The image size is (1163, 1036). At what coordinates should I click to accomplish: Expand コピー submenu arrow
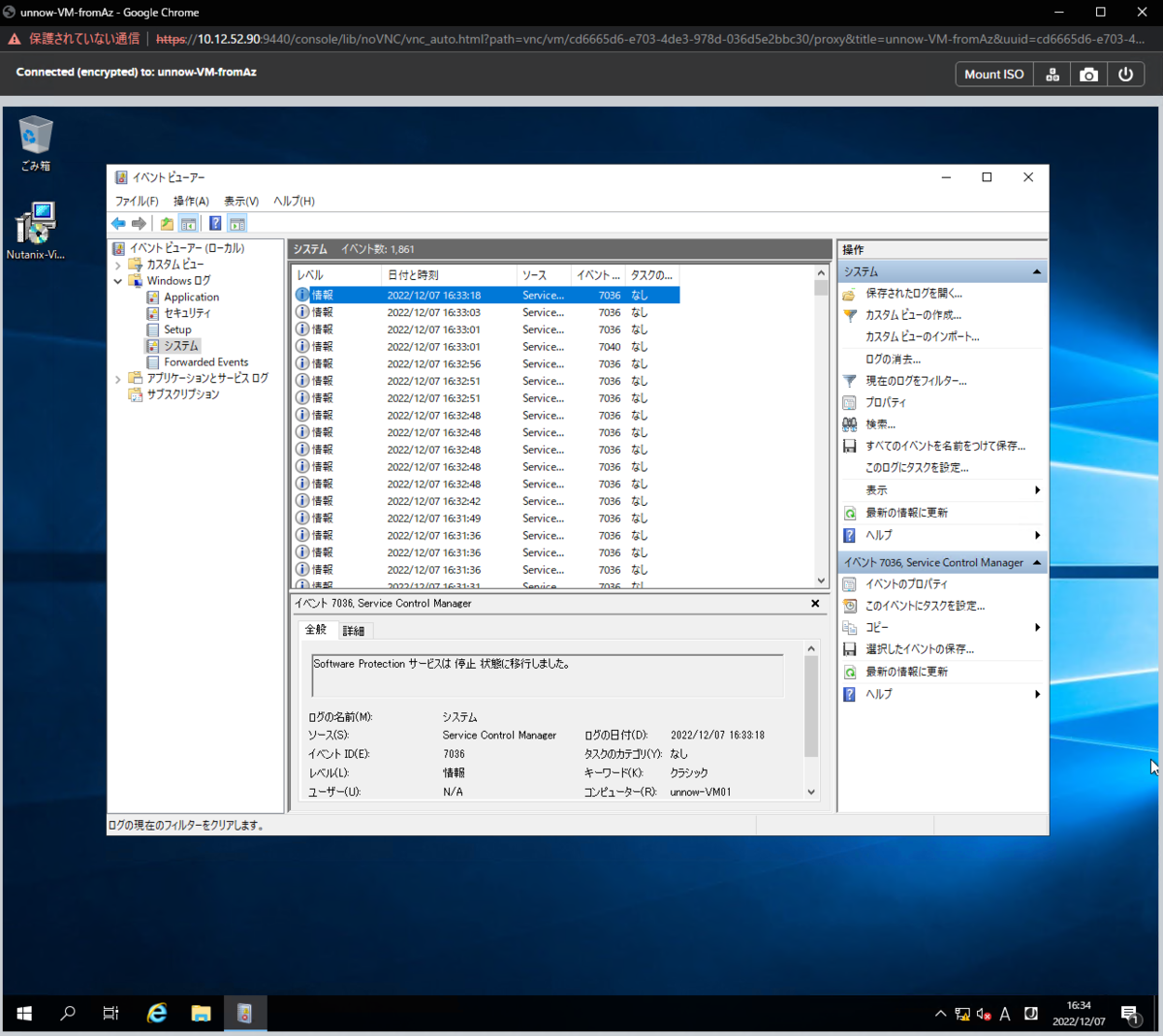1037,628
